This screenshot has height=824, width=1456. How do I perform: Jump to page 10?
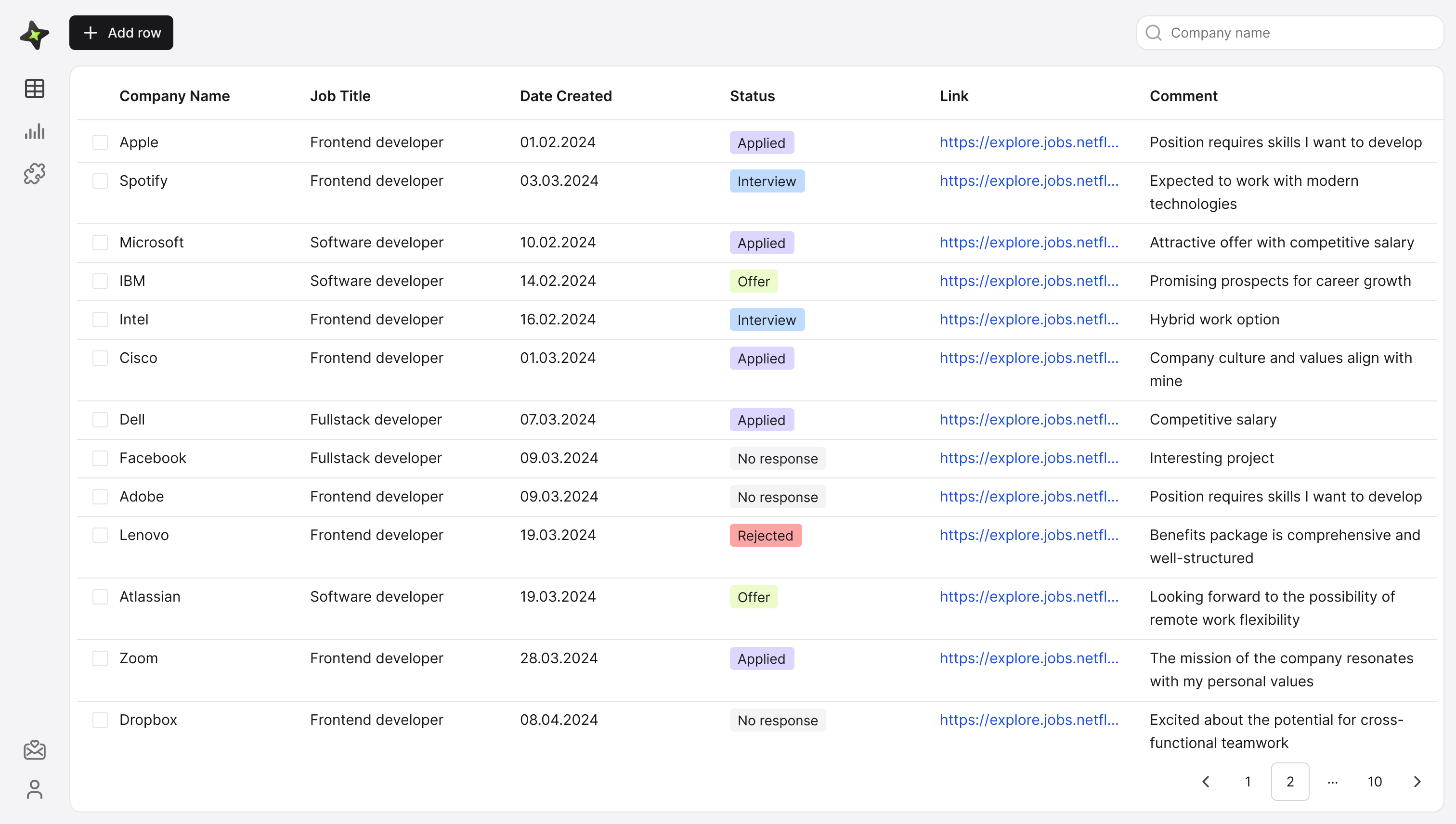(x=1375, y=782)
